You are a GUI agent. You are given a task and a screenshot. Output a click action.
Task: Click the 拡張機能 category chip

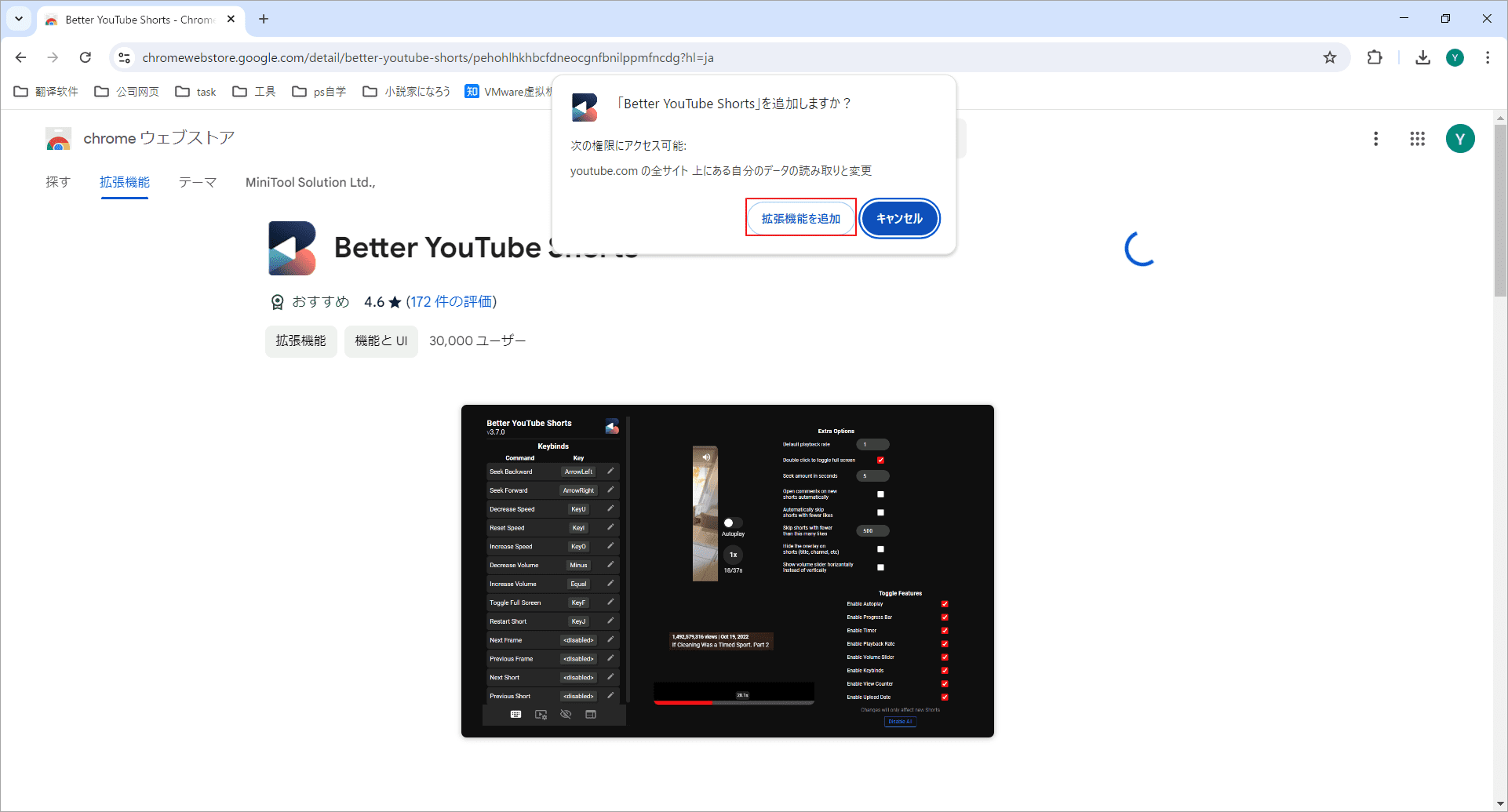[x=301, y=341]
